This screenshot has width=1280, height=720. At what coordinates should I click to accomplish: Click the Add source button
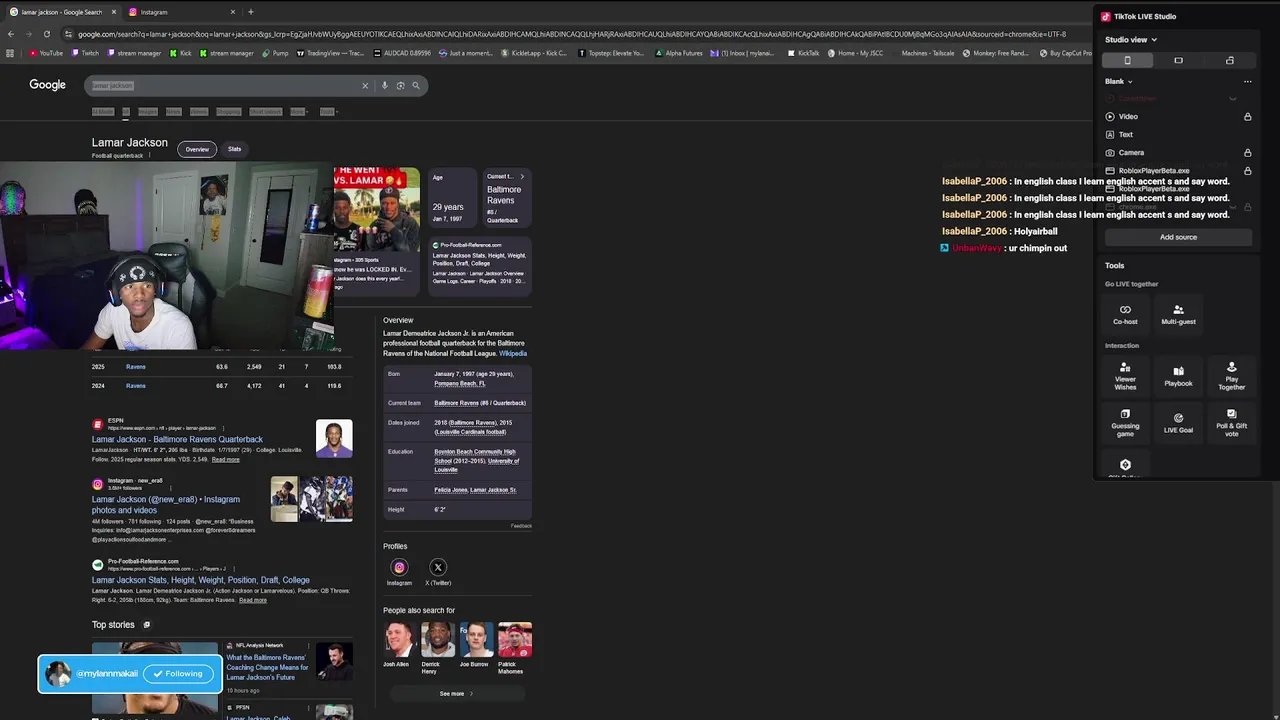click(x=1178, y=237)
